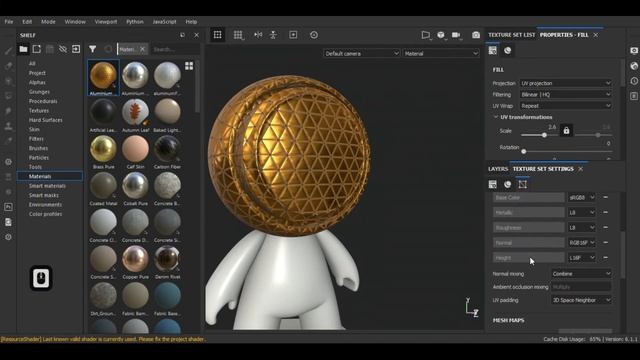
Task: Switch to the Layers tab
Action: [498, 169]
